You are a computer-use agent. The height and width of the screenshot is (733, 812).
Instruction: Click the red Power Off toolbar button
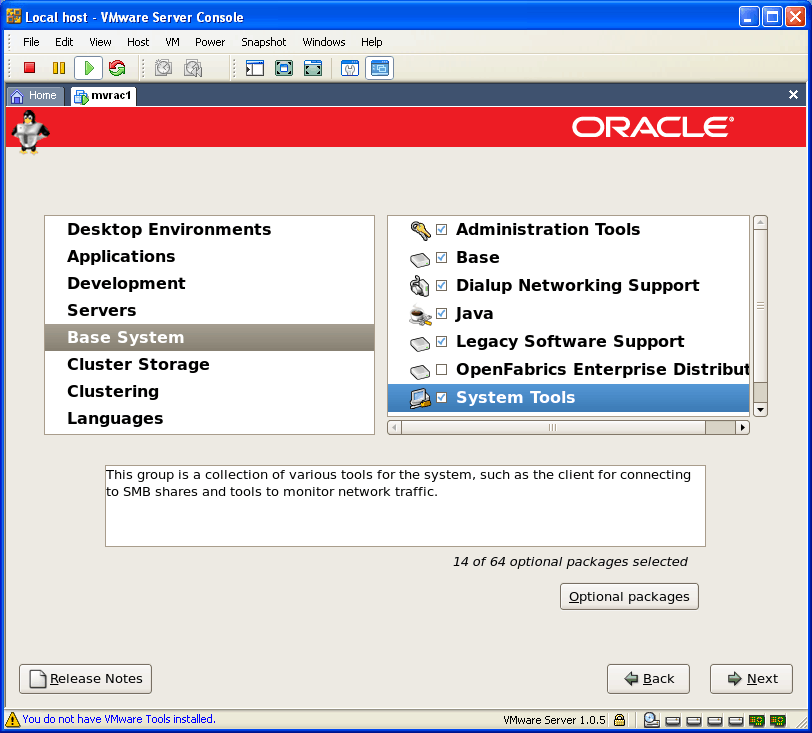coord(29,68)
